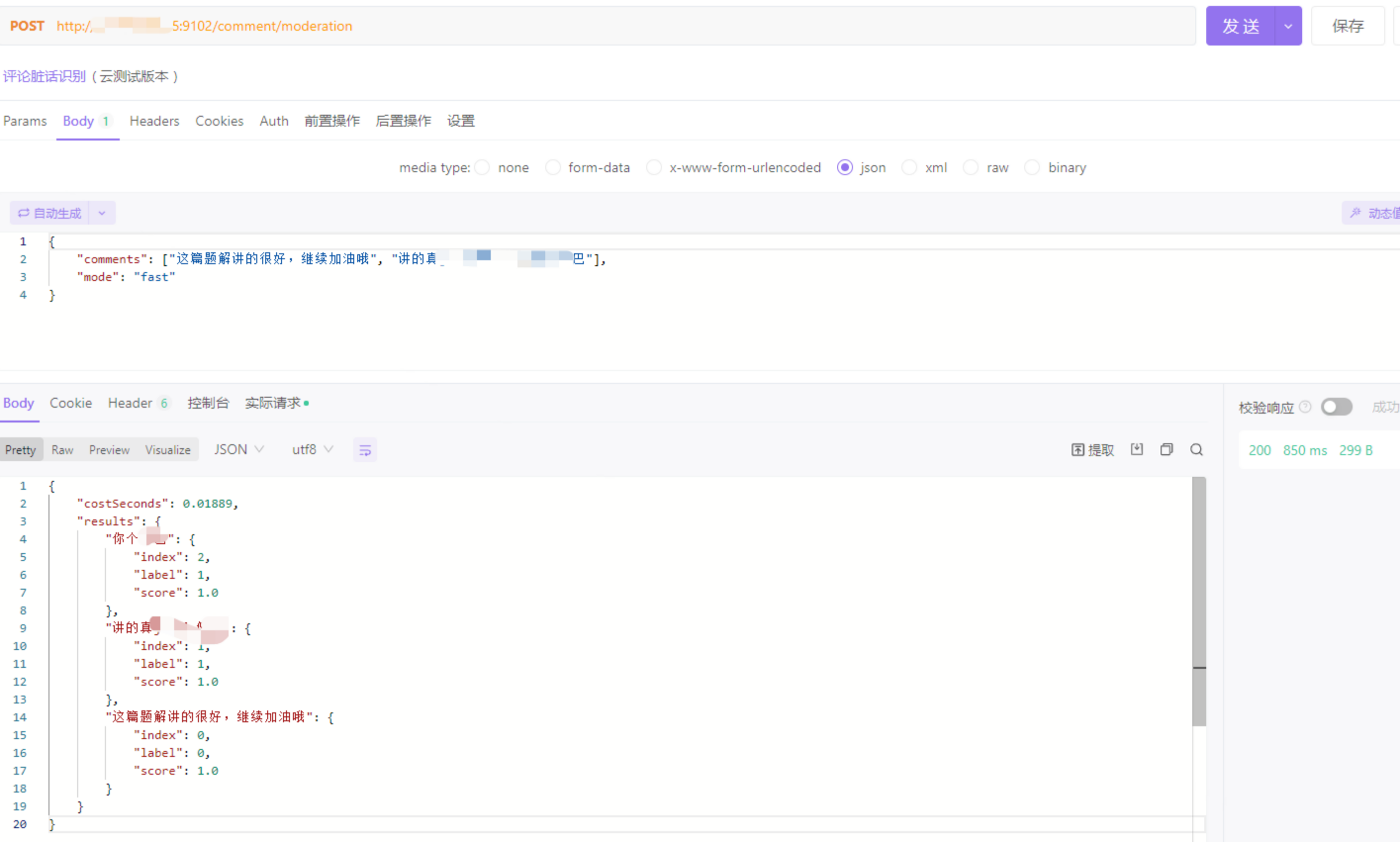
Task: Toggle the 校验响应 switch
Action: click(1336, 407)
